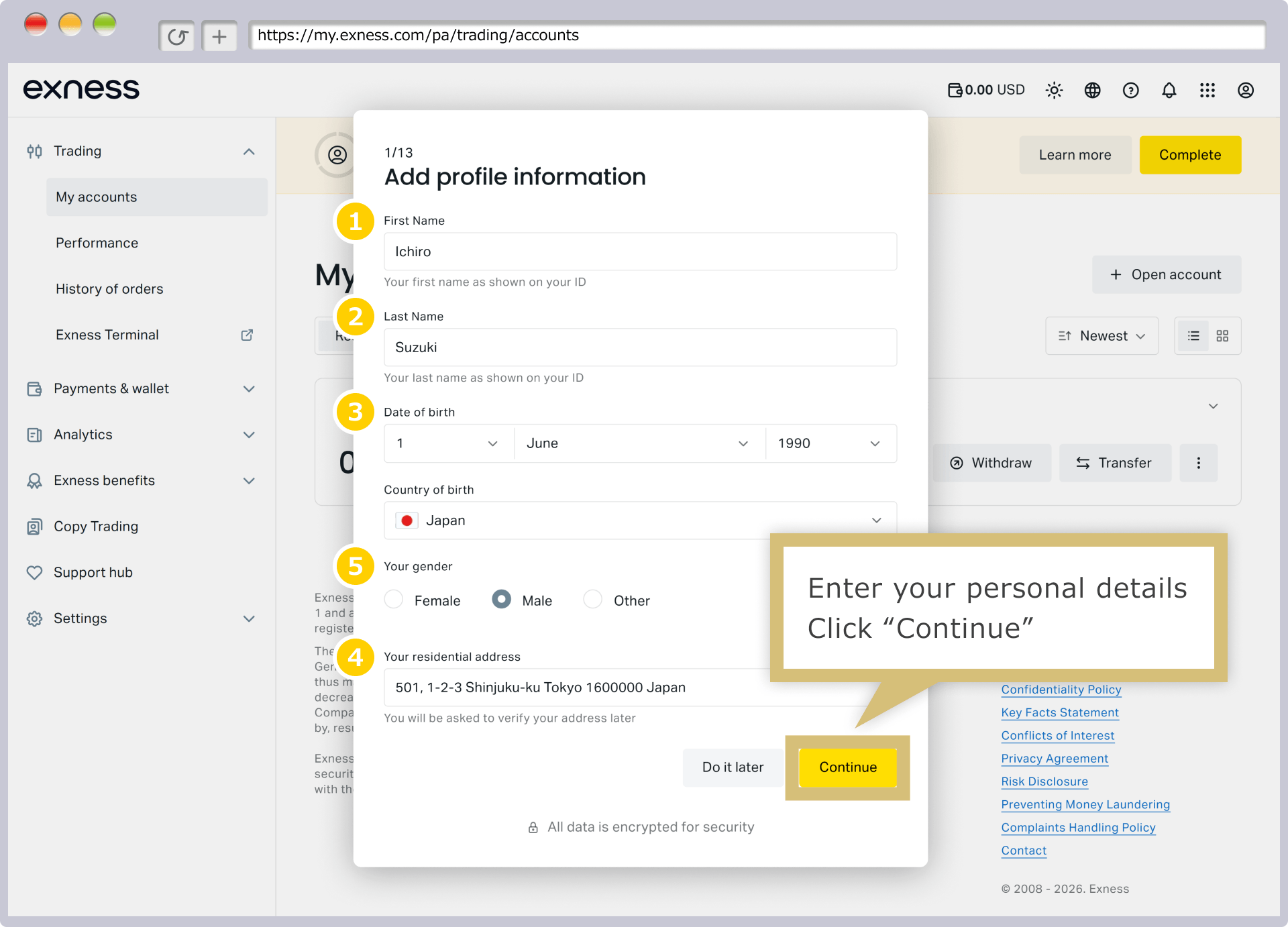Select the Female gender option
1288x927 pixels.
coord(394,599)
